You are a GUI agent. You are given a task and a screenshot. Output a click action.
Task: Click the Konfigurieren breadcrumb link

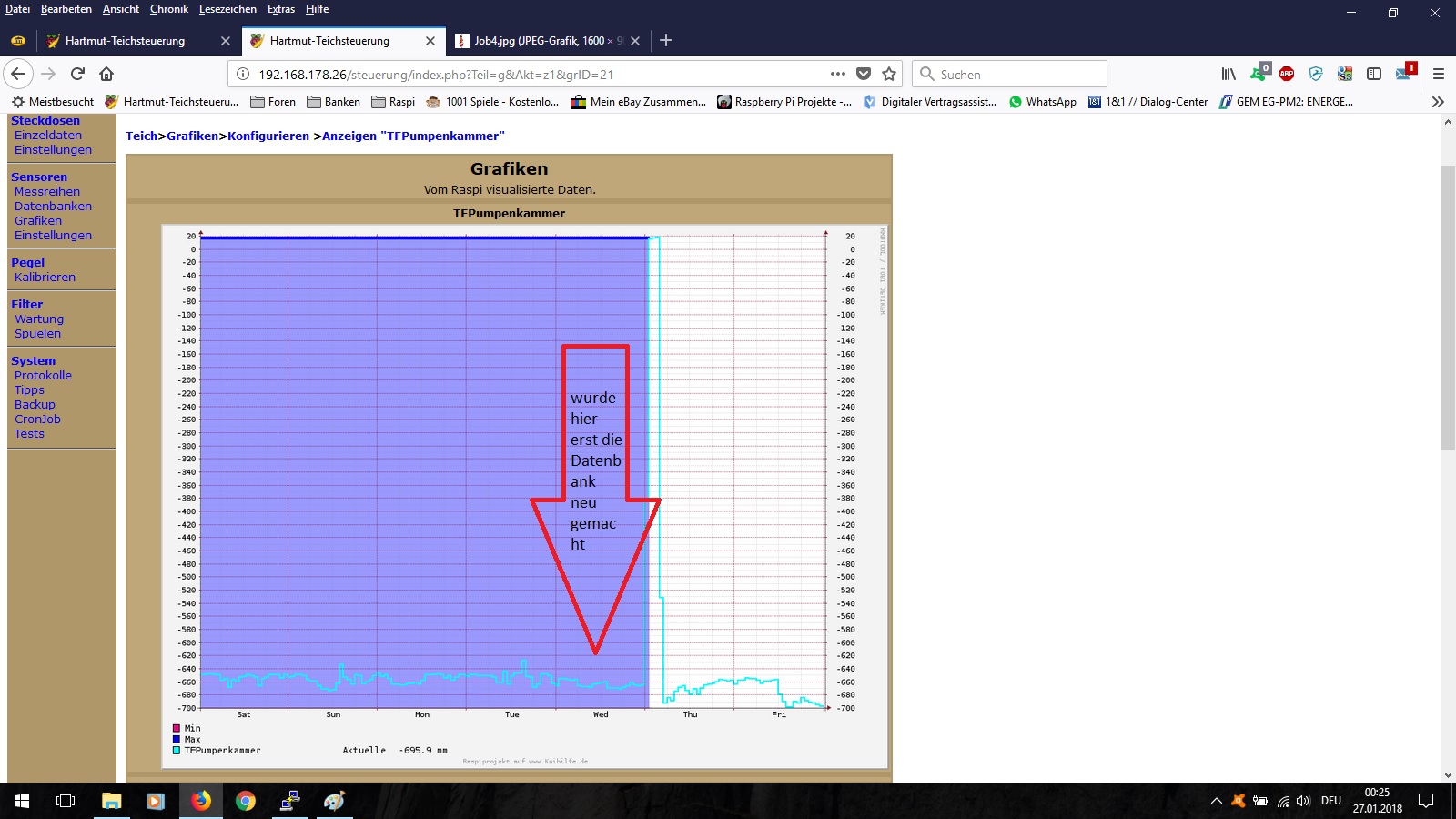[x=268, y=136]
